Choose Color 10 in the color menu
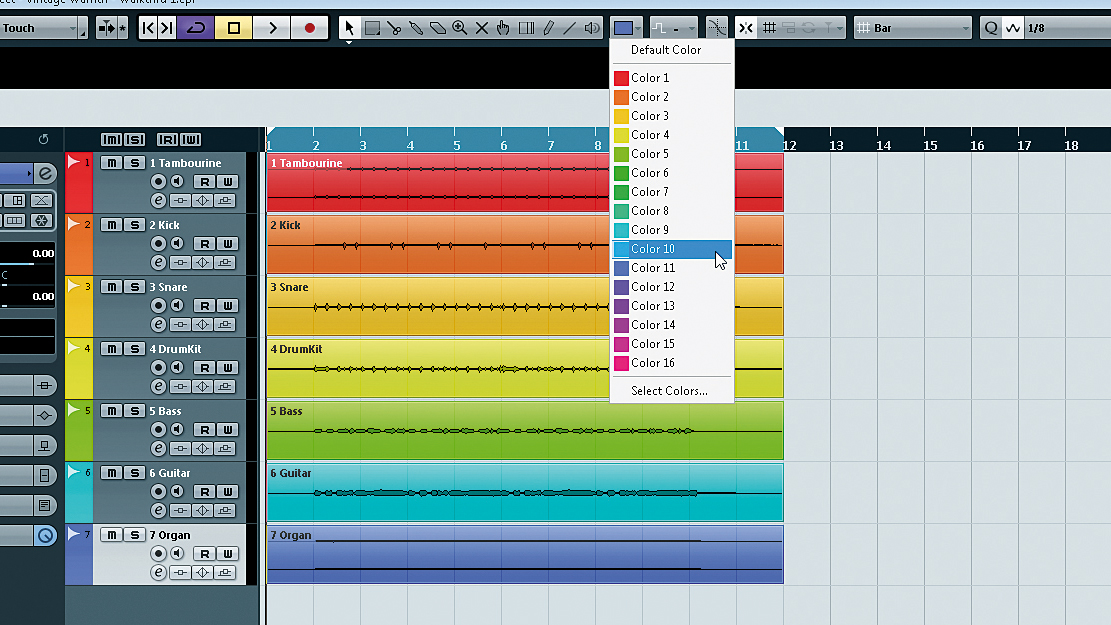The height and width of the screenshot is (625, 1111). click(x=672, y=249)
